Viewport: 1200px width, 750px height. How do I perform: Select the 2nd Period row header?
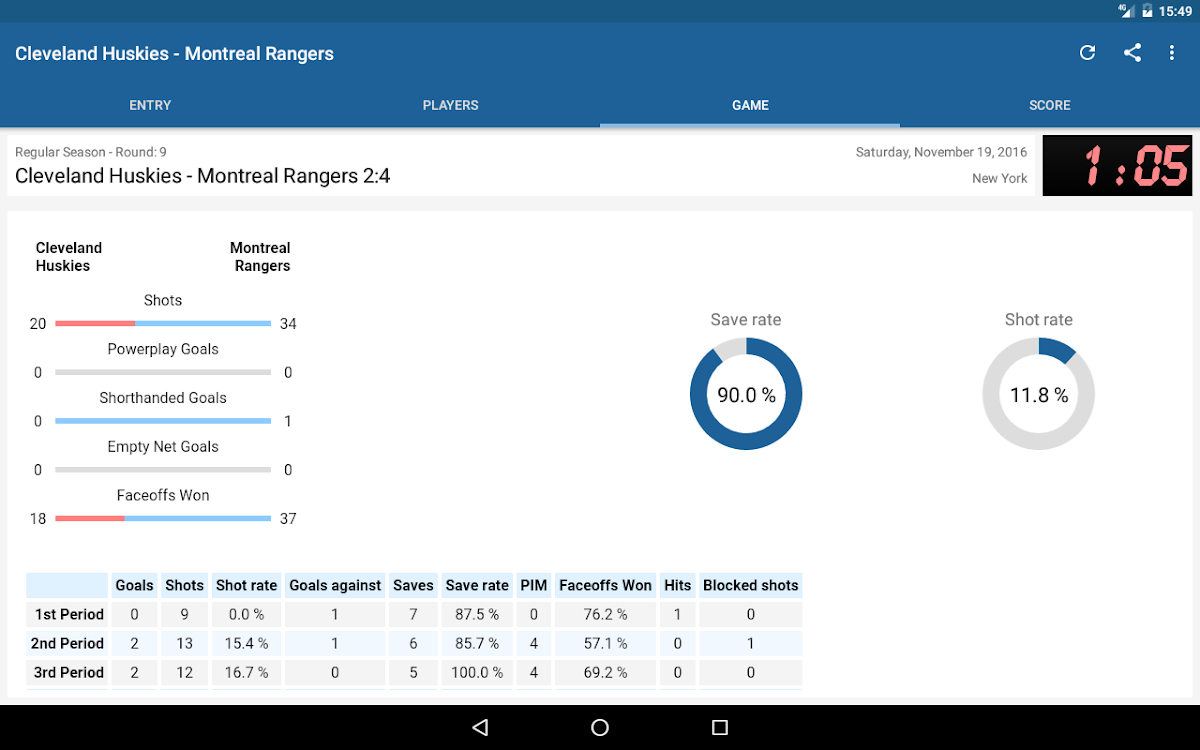(x=68, y=643)
